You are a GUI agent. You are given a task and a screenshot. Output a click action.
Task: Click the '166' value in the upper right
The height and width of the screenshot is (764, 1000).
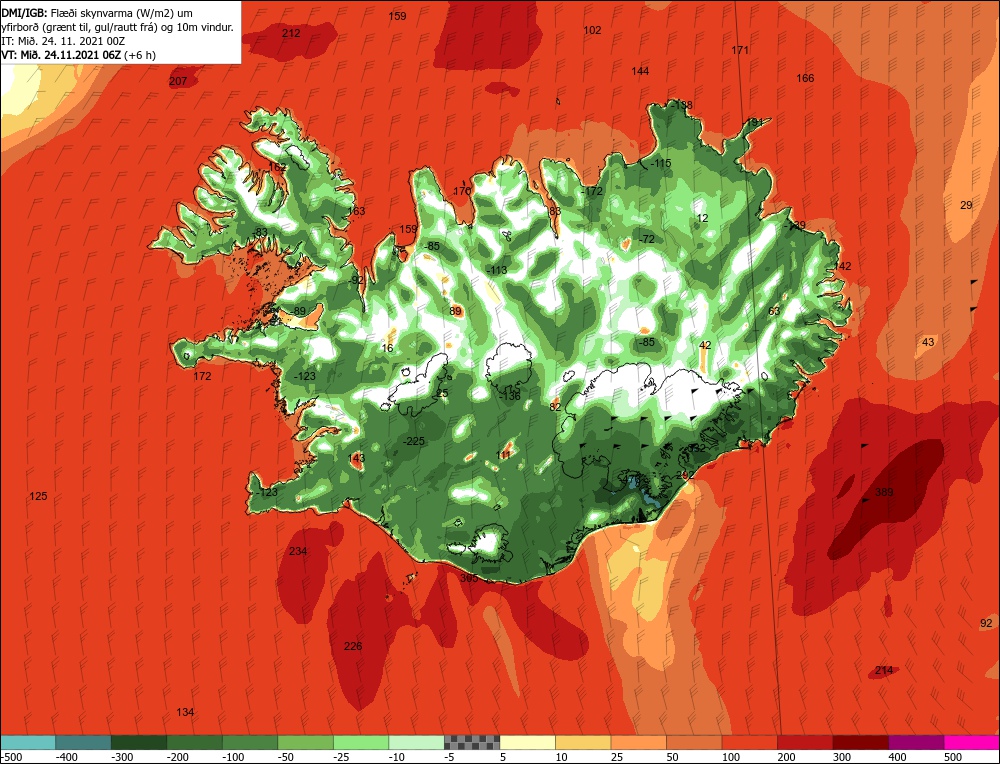coord(805,78)
